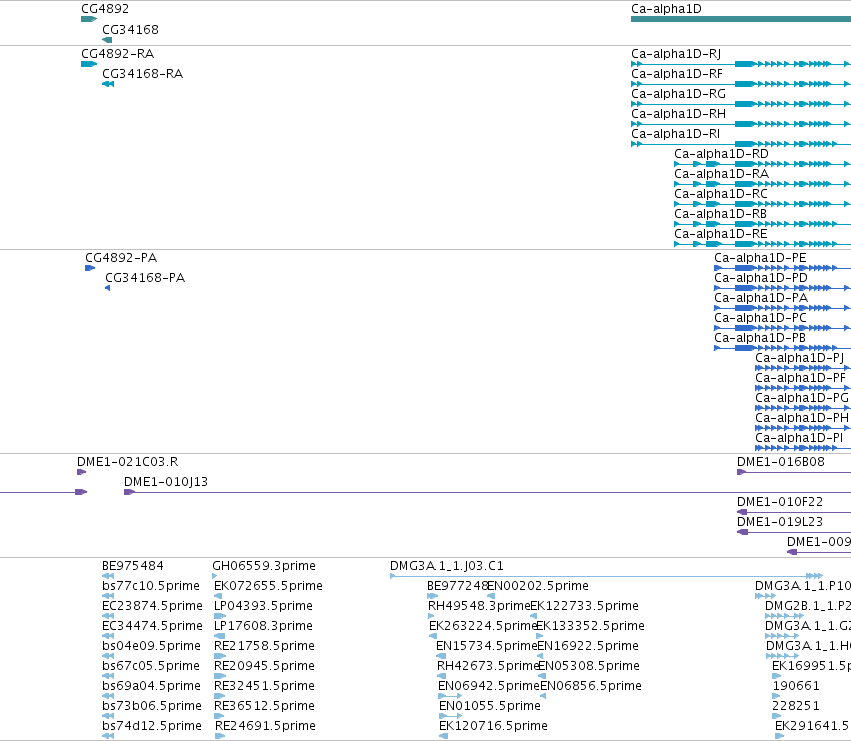Click the RE21758.5prime EST label

[x=264, y=647]
